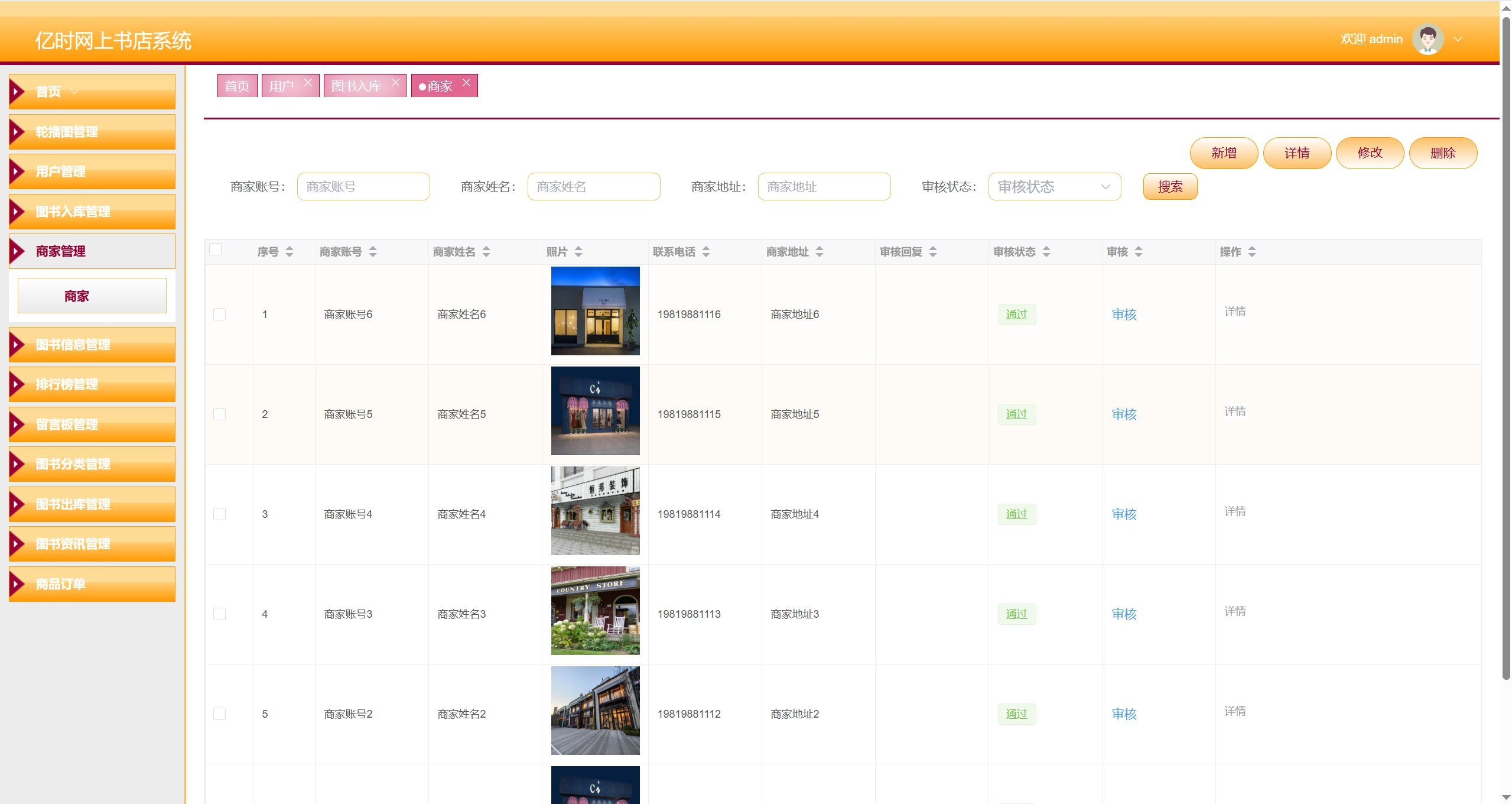The height and width of the screenshot is (804, 1512).
Task: Click the 新增 button
Action: 1224,153
